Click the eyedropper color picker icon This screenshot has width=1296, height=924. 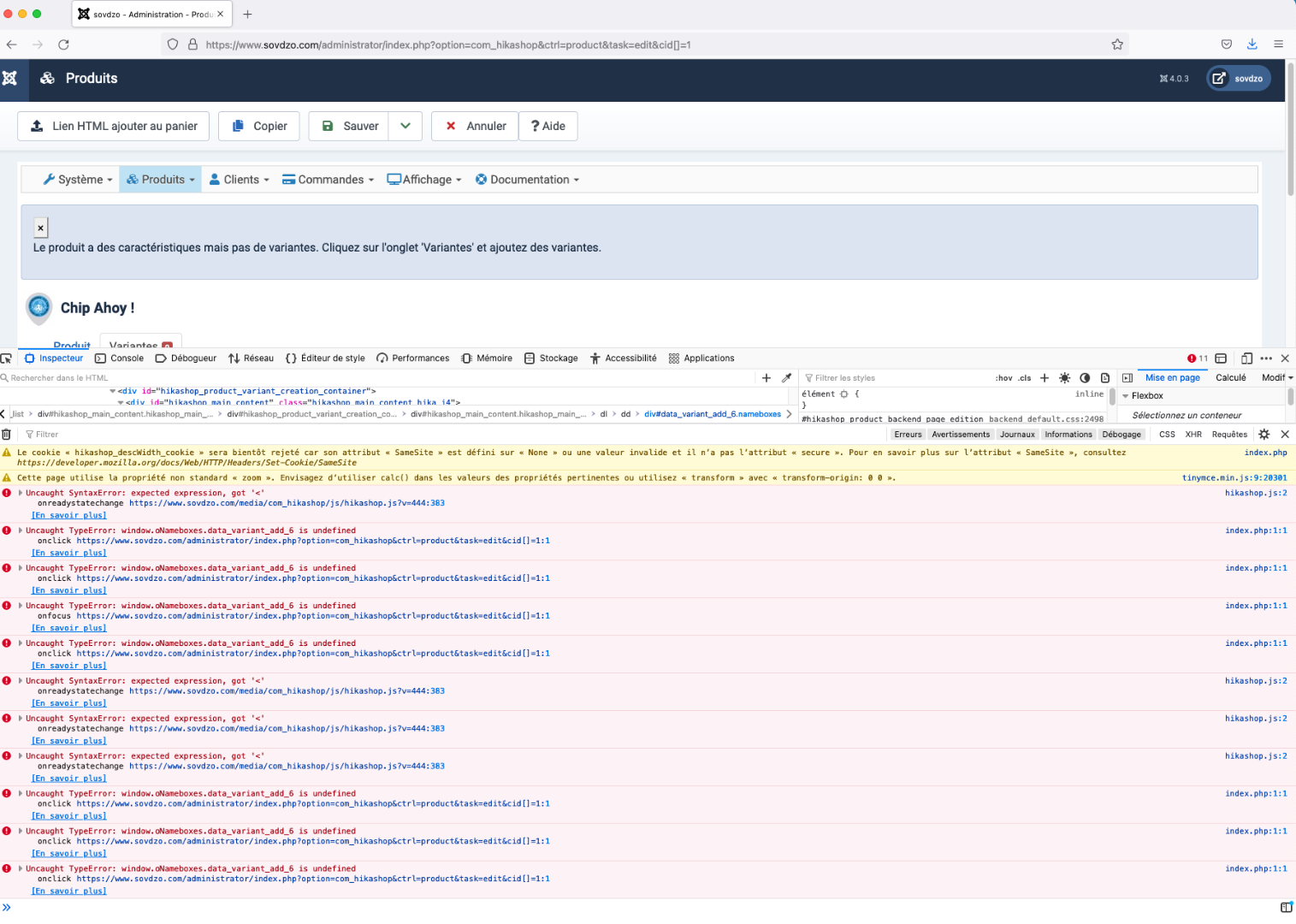787,378
